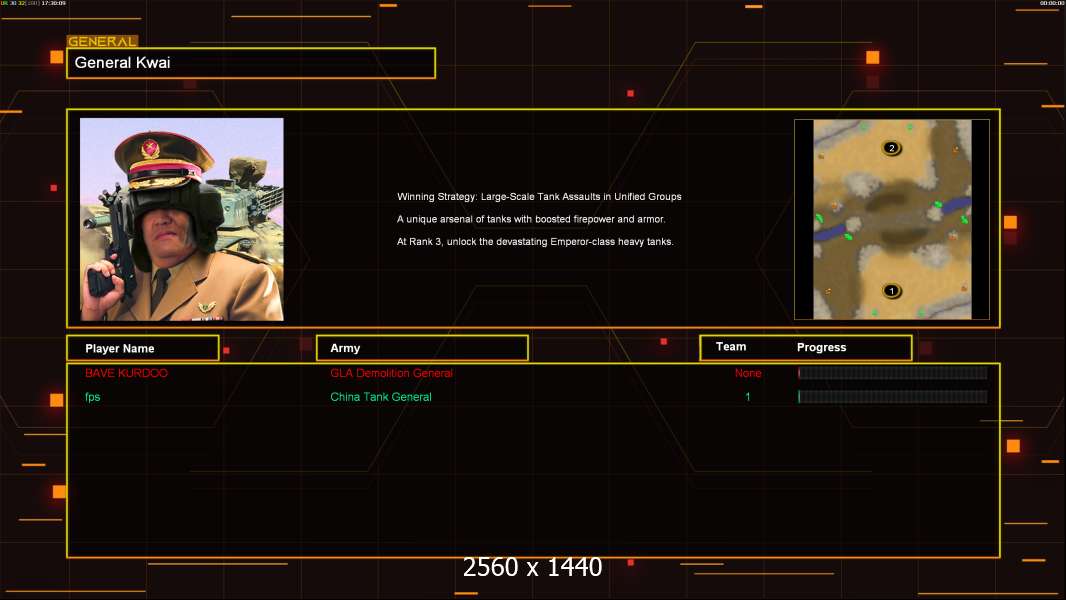This screenshot has height=600, width=1066.
Task: Click the Winning Strategy description line
Action: tap(539, 196)
